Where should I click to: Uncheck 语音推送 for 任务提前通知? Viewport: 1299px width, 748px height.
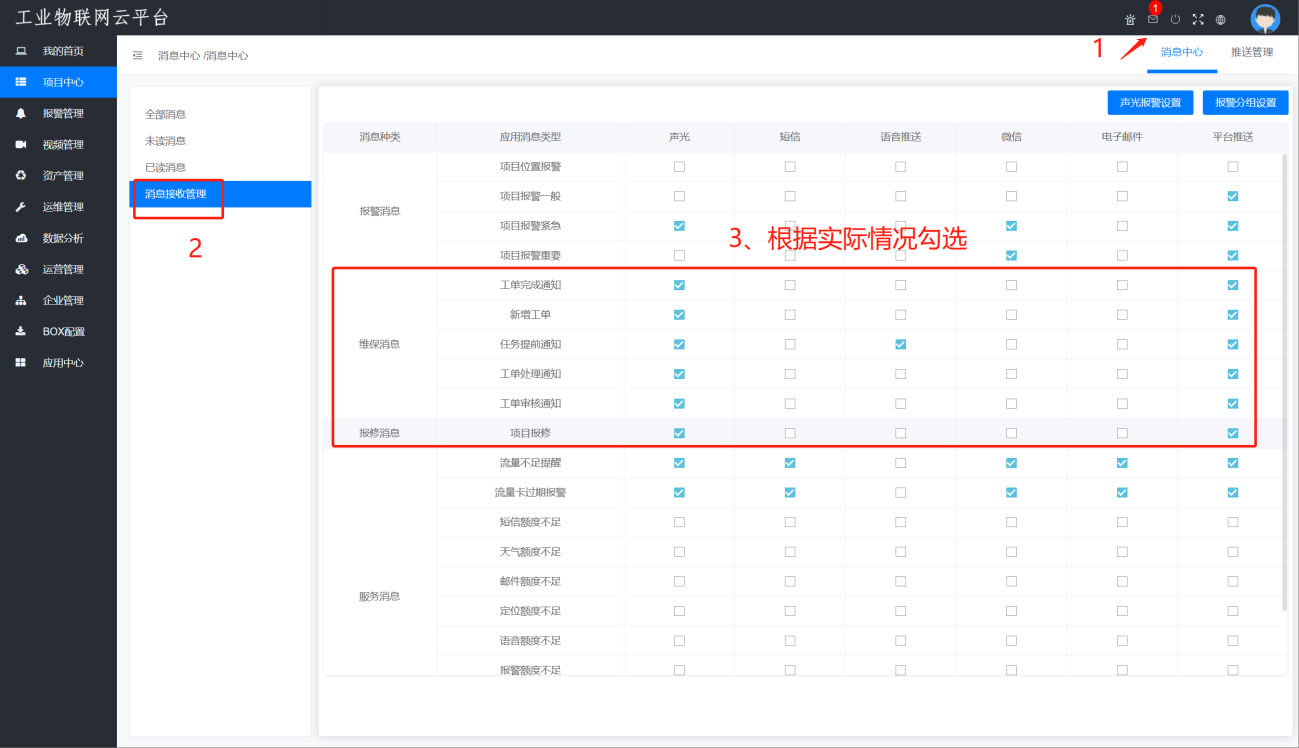[901, 344]
